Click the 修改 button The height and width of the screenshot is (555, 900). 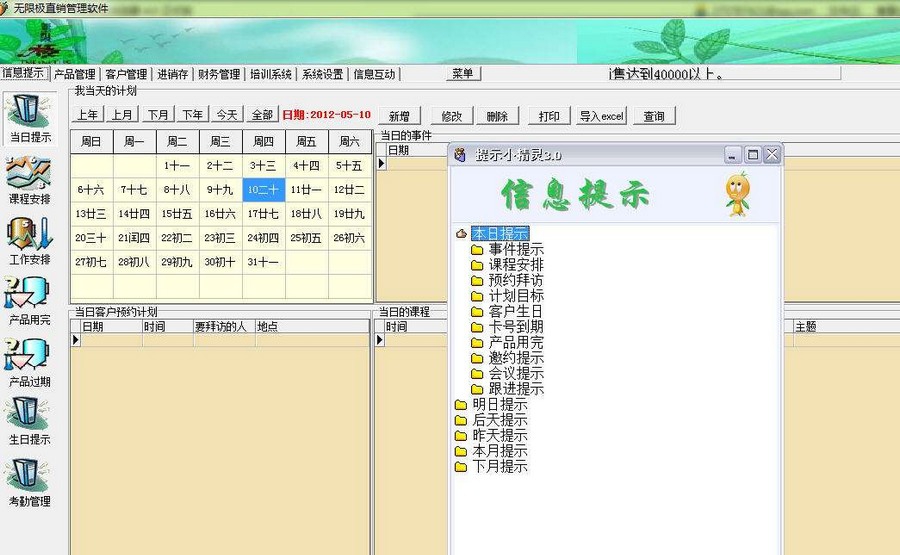click(452, 116)
